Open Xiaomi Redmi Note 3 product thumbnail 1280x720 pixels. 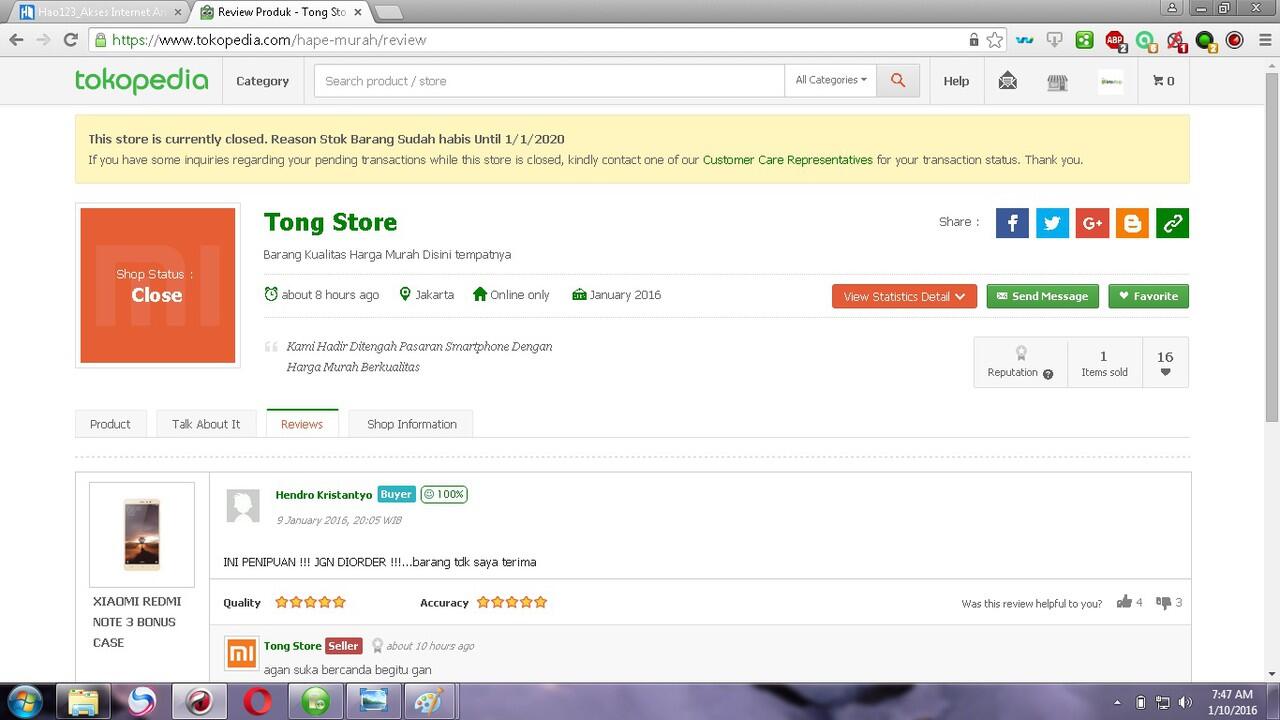click(x=142, y=535)
